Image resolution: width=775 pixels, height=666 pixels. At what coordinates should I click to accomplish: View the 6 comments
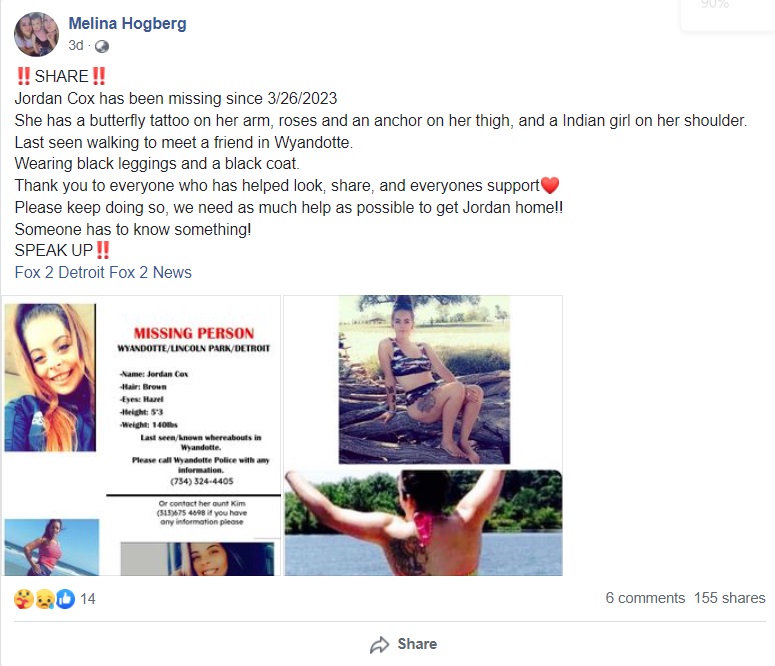coord(645,598)
